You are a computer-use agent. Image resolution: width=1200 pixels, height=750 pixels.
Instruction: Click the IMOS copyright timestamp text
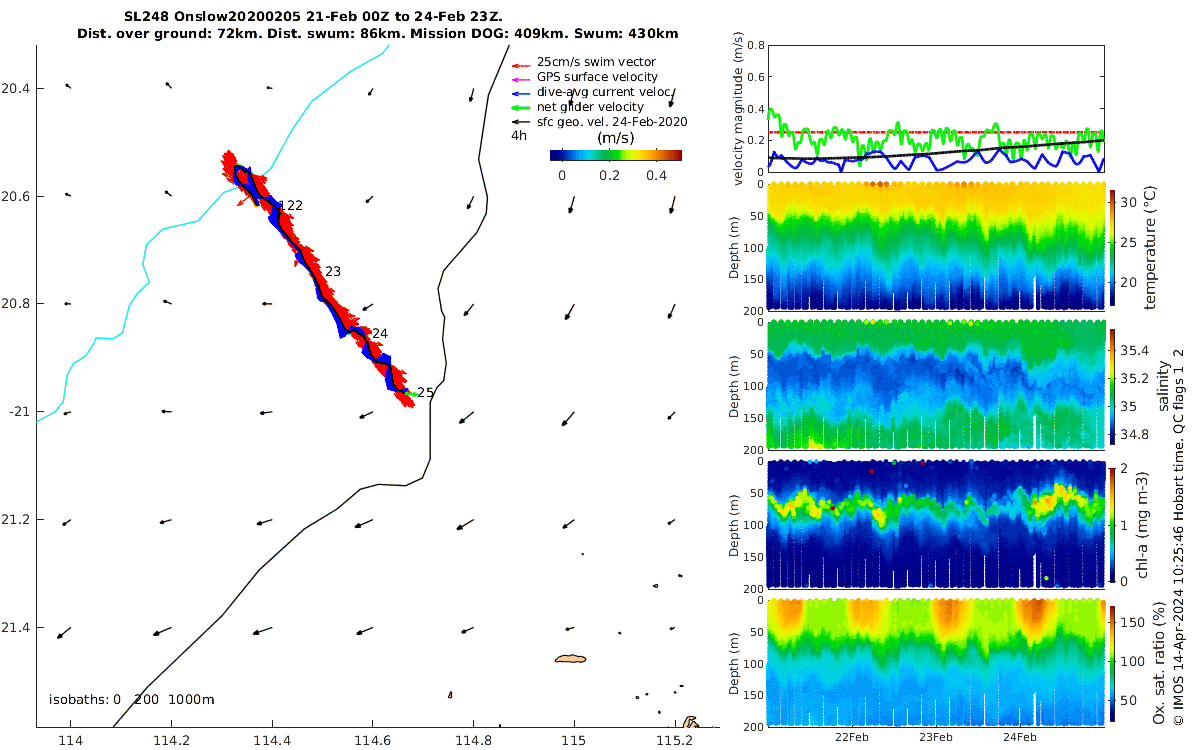tap(1179, 537)
